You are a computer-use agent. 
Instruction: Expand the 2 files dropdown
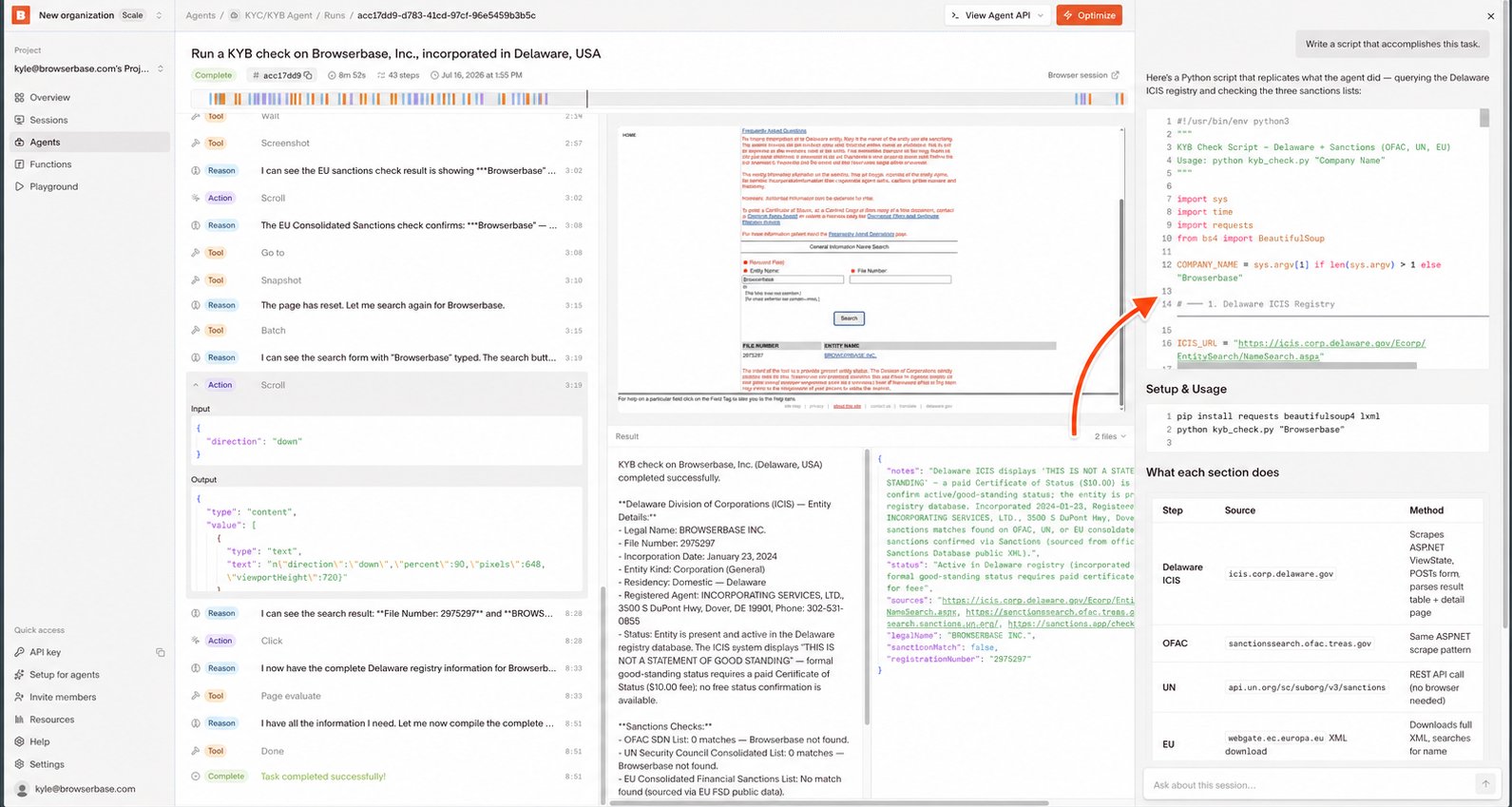[1110, 436]
